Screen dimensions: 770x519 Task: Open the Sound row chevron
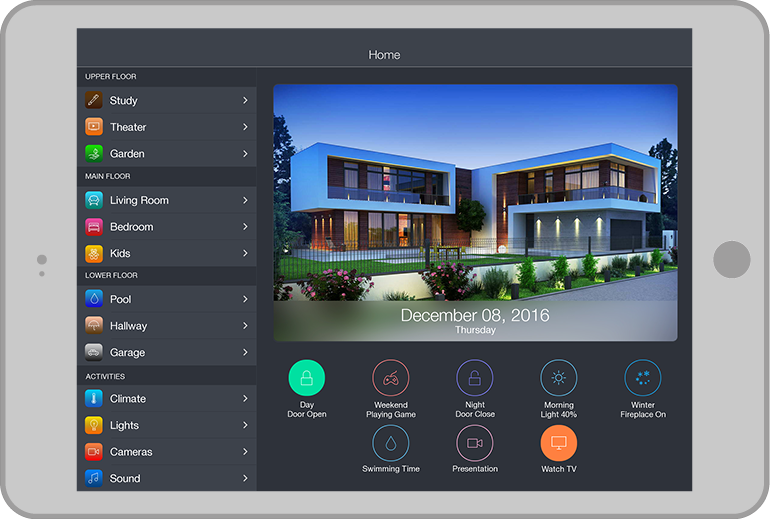(x=245, y=478)
